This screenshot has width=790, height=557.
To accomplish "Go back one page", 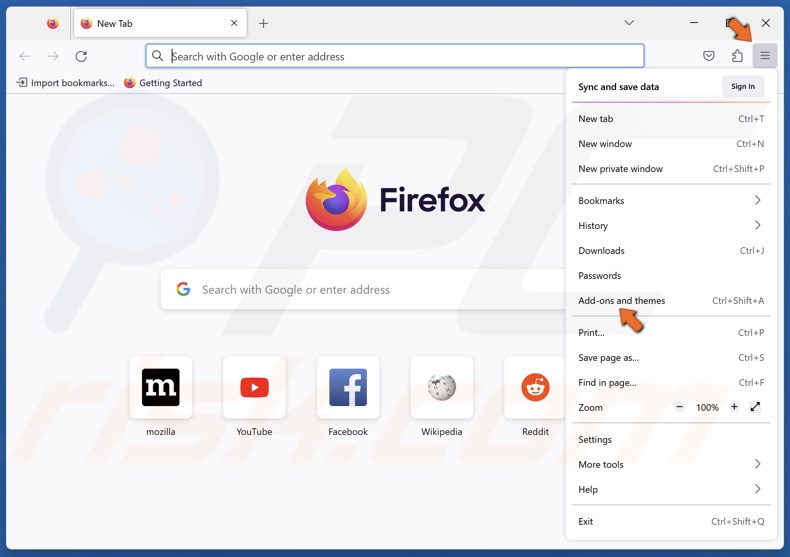I will [x=25, y=56].
